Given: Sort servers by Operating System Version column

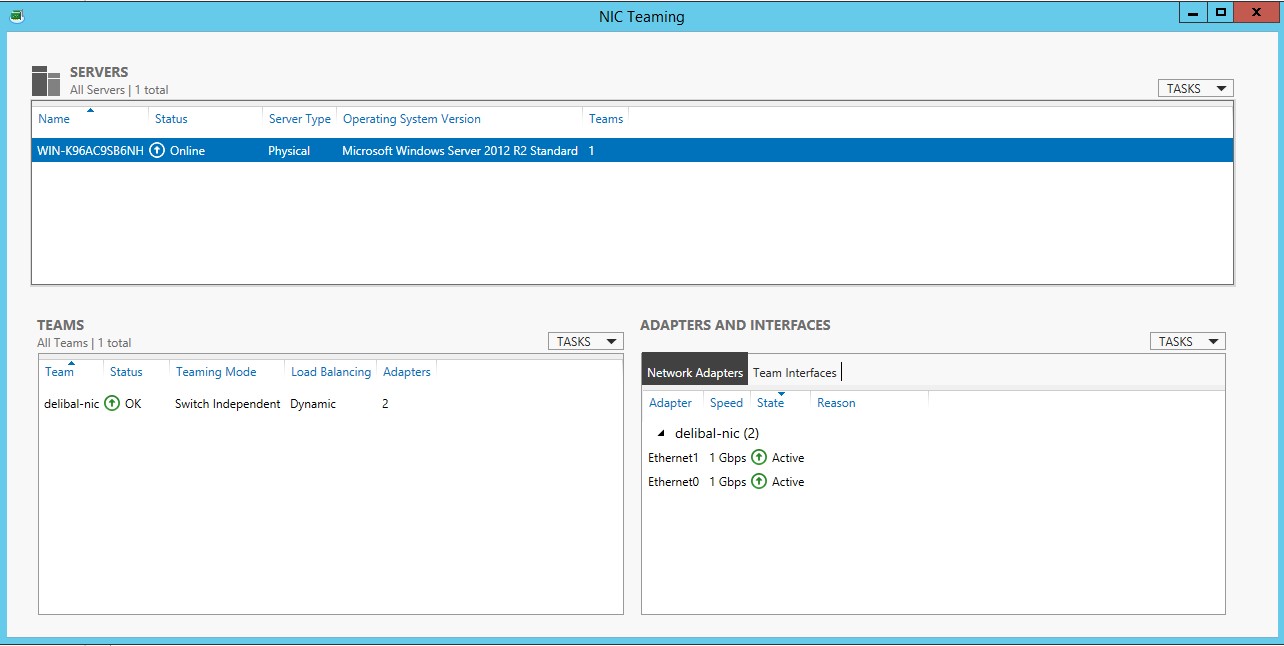Looking at the screenshot, I should pyautogui.click(x=411, y=119).
